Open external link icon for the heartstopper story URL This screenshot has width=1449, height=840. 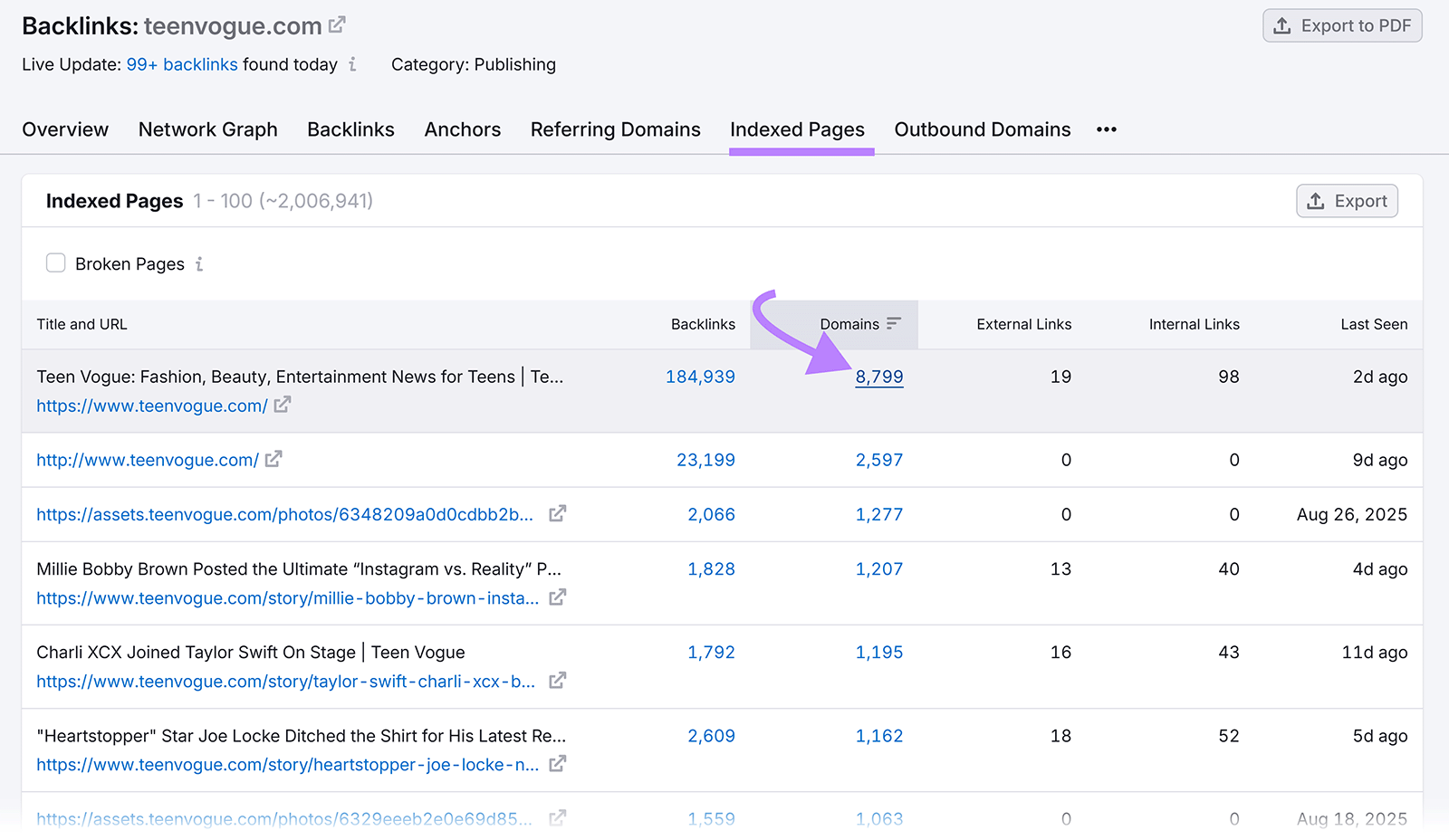[557, 764]
